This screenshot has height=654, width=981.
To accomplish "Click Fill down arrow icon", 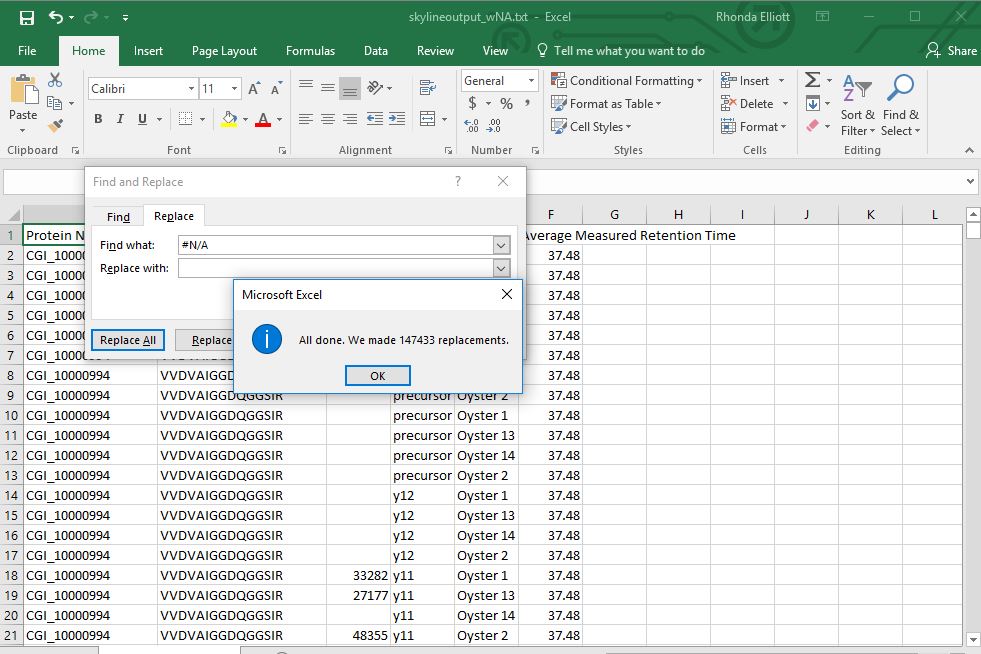I will click(813, 103).
